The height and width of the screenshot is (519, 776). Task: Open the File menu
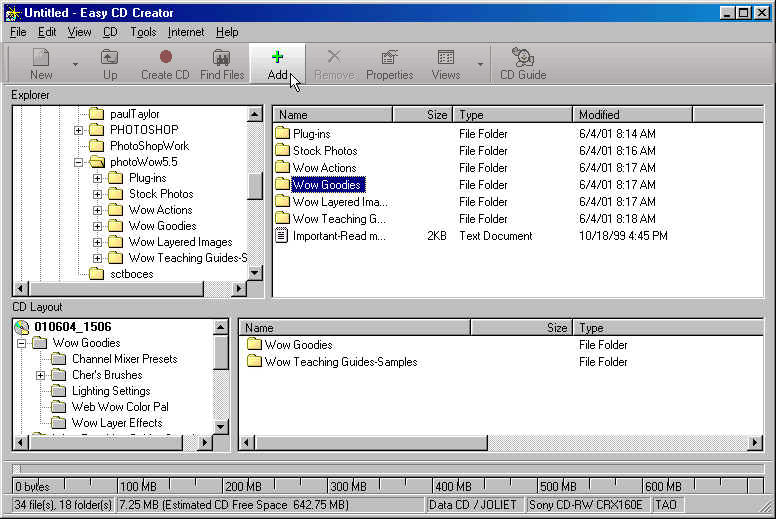coord(18,32)
